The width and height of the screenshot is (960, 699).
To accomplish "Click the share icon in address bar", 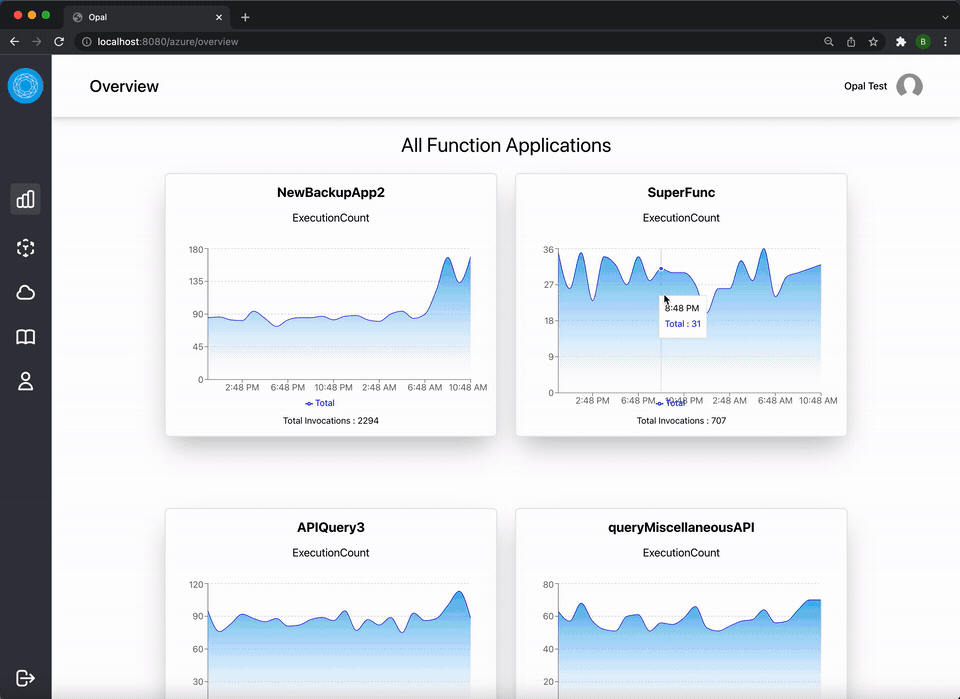I will click(x=851, y=42).
